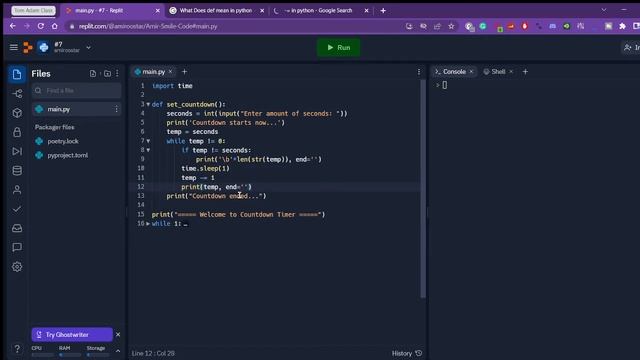Open poetry.lock file
640x360 pixels.
coord(63,141)
